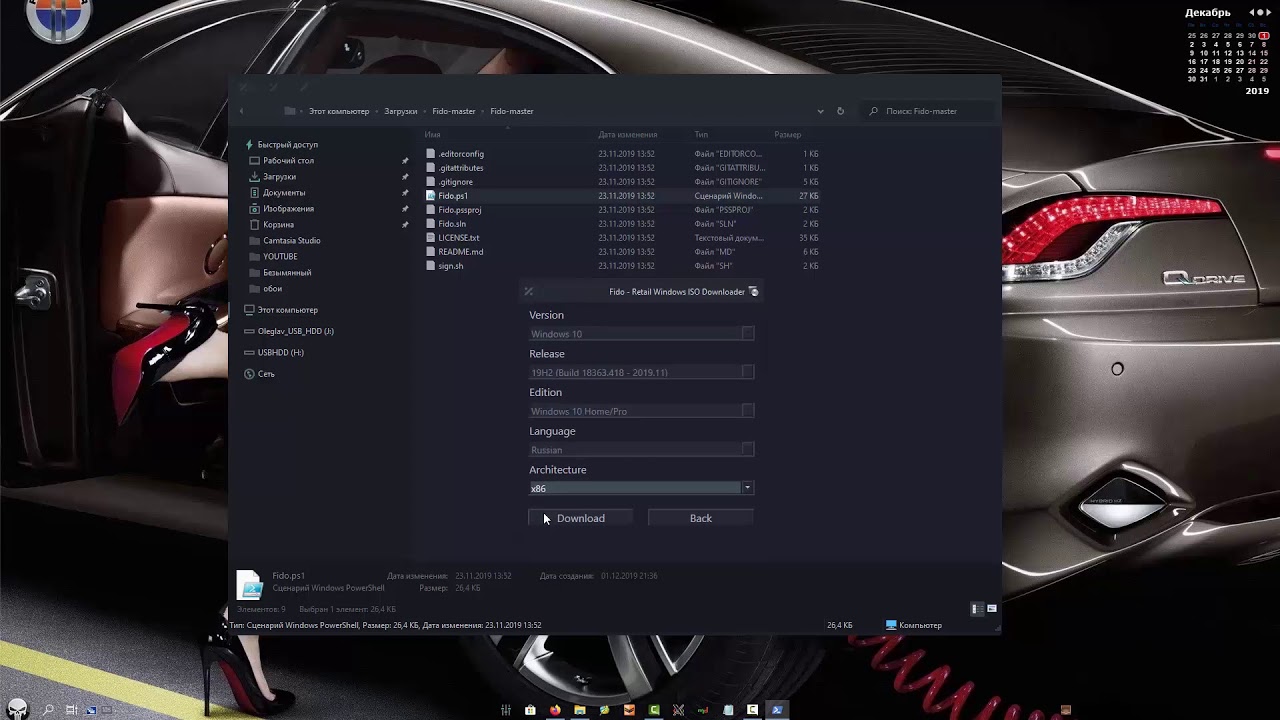Select the .editorconfig file
Image resolution: width=1280 pixels, height=720 pixels.
[461, 154]
